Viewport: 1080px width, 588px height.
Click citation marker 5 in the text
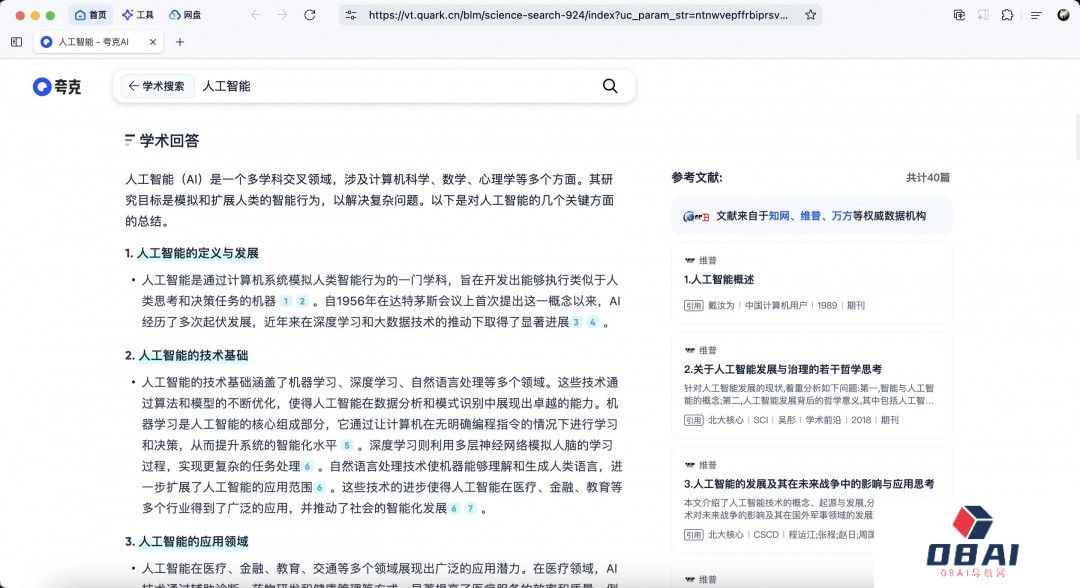click(347, 445)
